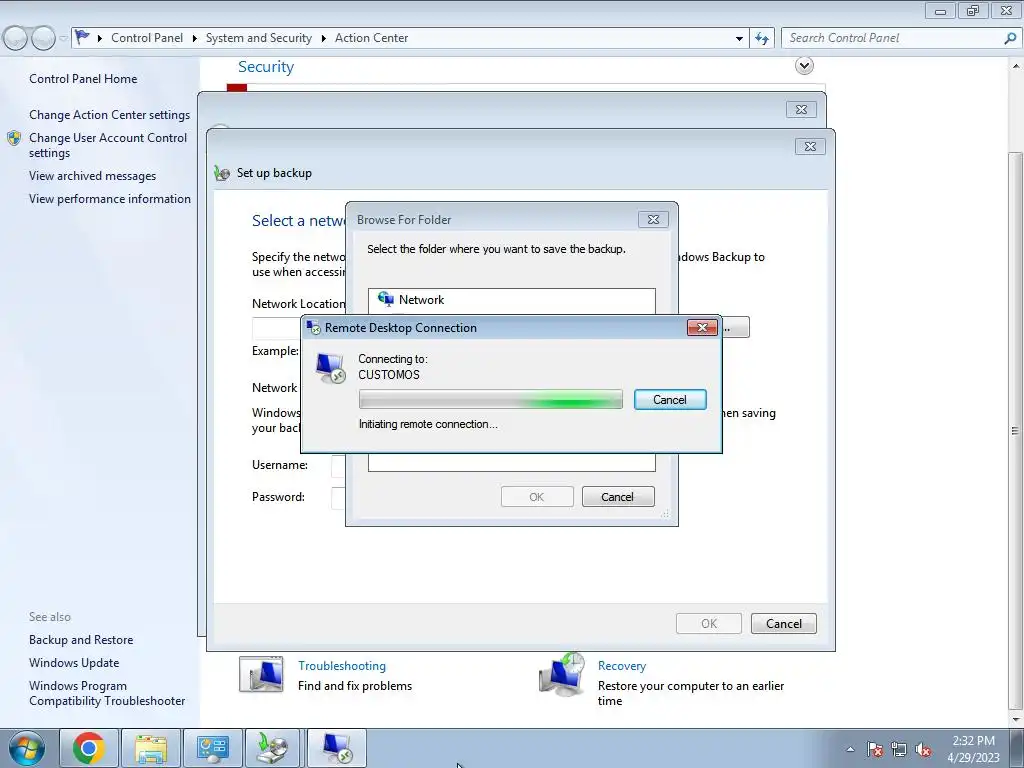Click the muted volume tray icon
This screenshot has width=1024, height=768.
pos(923,749)
